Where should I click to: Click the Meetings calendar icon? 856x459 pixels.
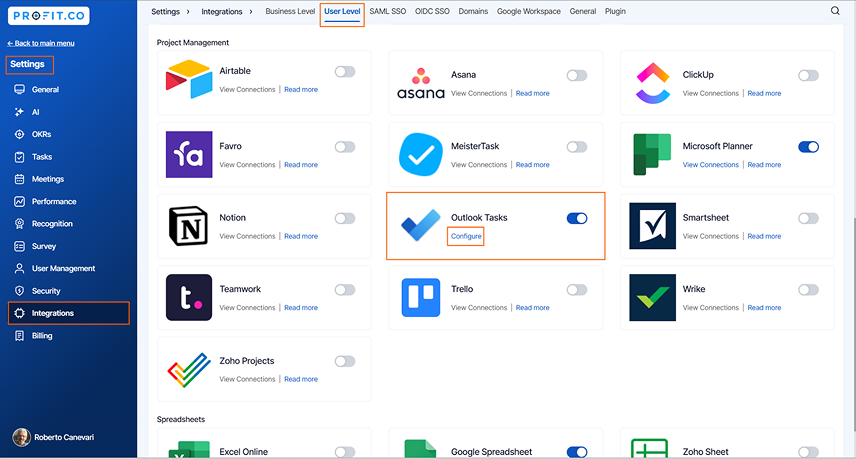20,179
